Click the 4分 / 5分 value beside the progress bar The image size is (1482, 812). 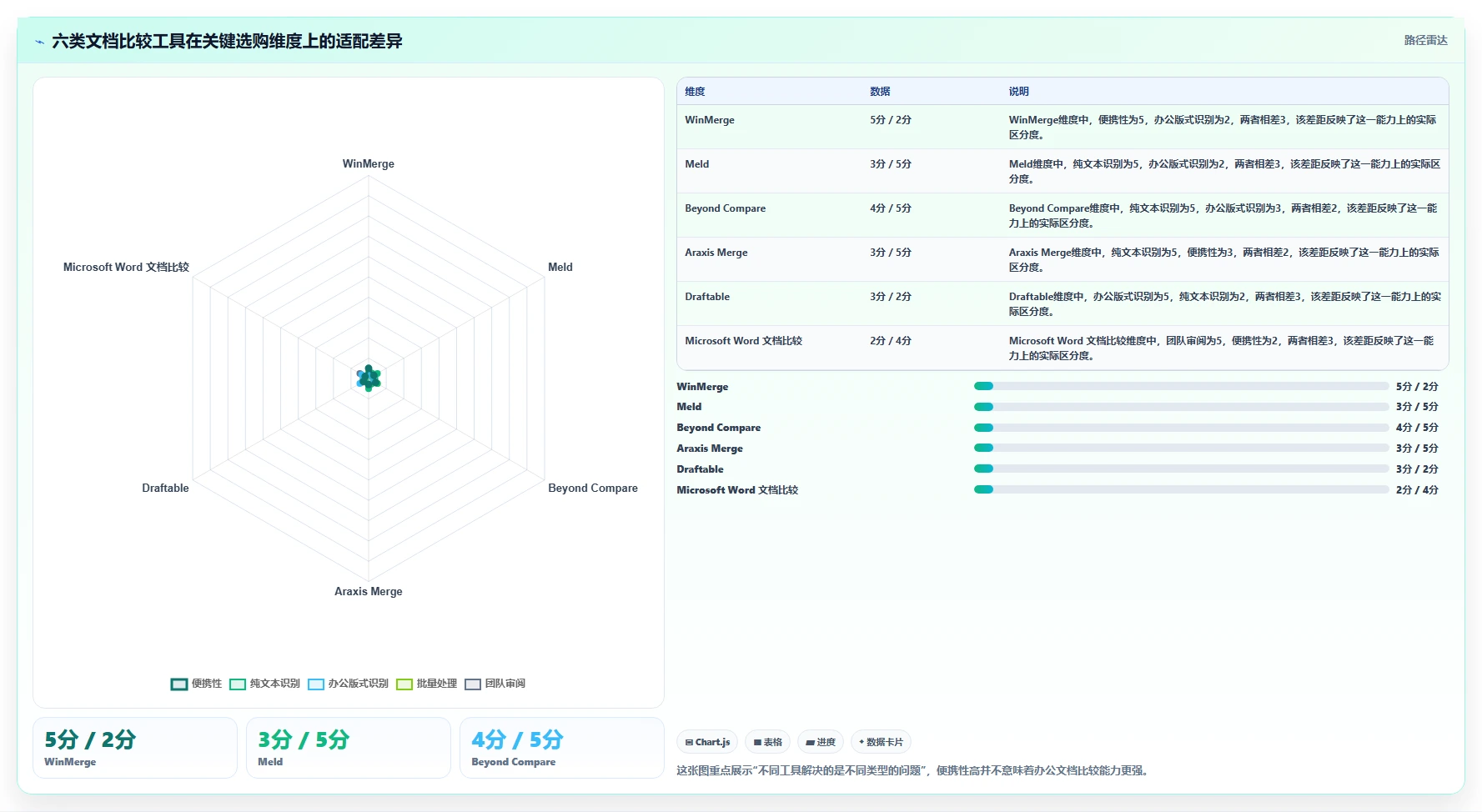pyautogui.click(x=1417, y=428)
